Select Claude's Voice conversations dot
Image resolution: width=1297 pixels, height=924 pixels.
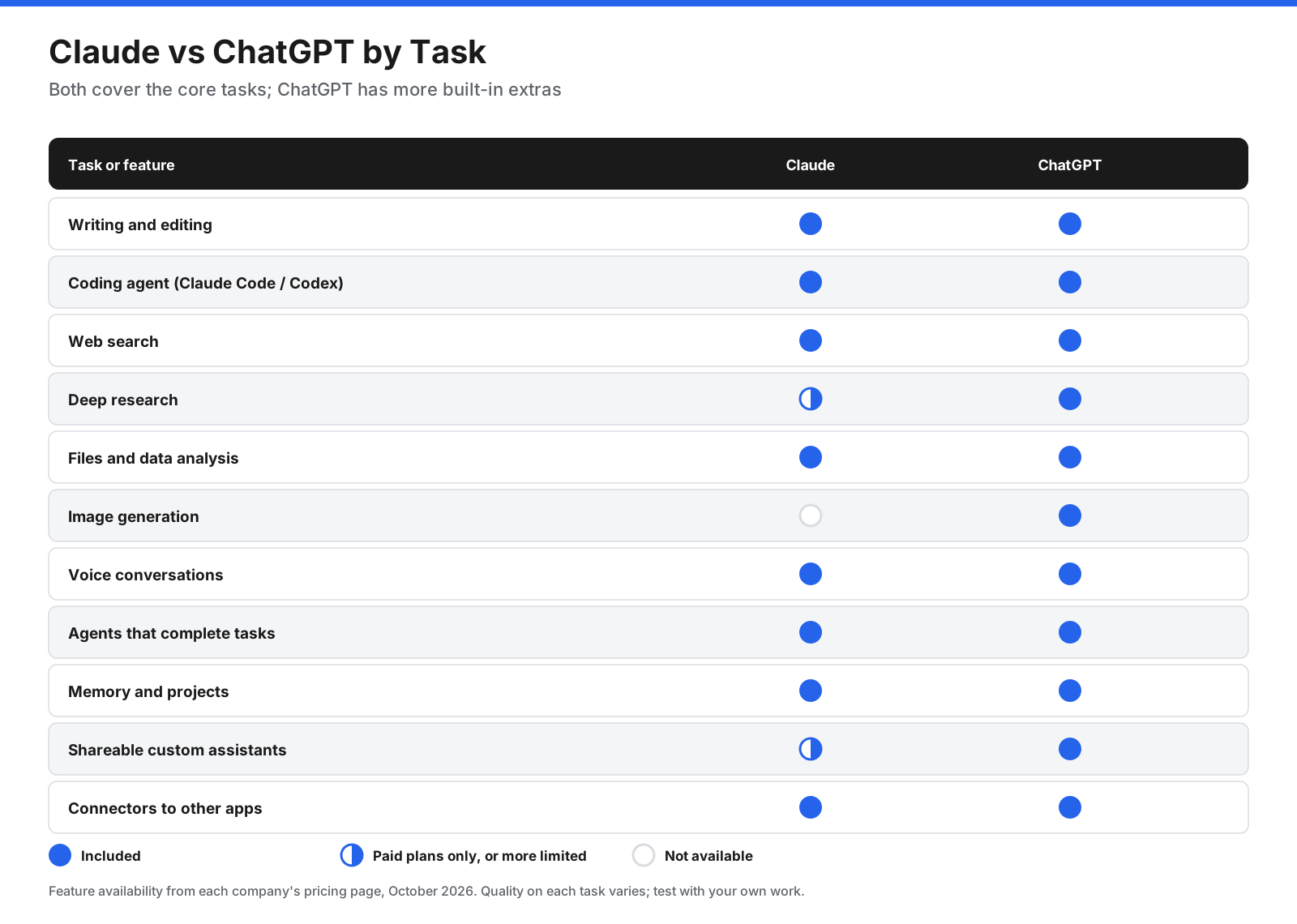(x=811, y=574)
